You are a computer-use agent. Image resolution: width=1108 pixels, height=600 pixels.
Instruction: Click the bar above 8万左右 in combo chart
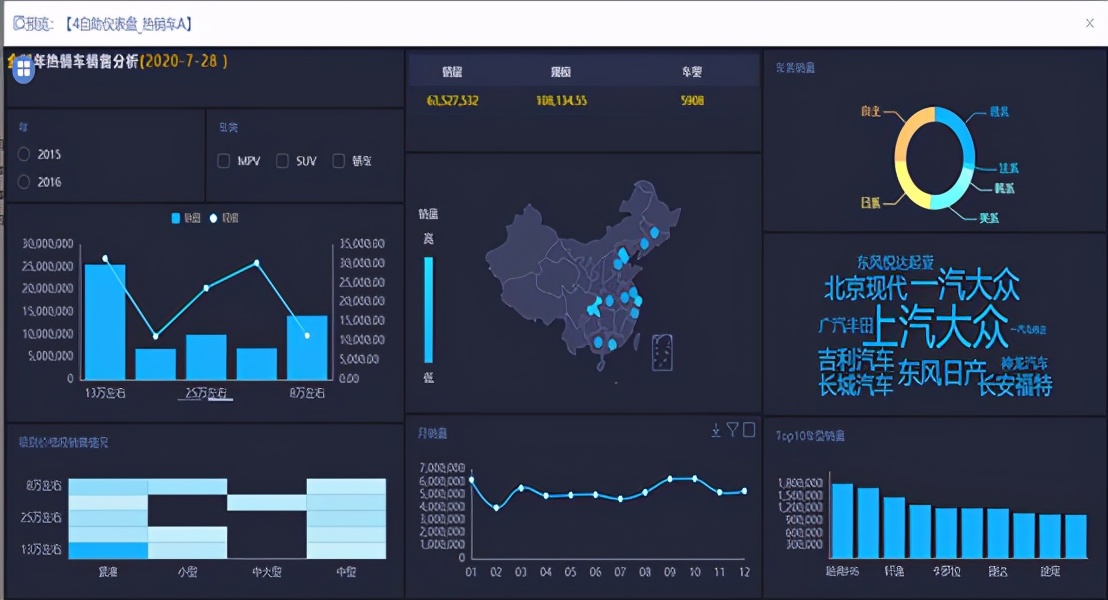[x=307, y=348]
